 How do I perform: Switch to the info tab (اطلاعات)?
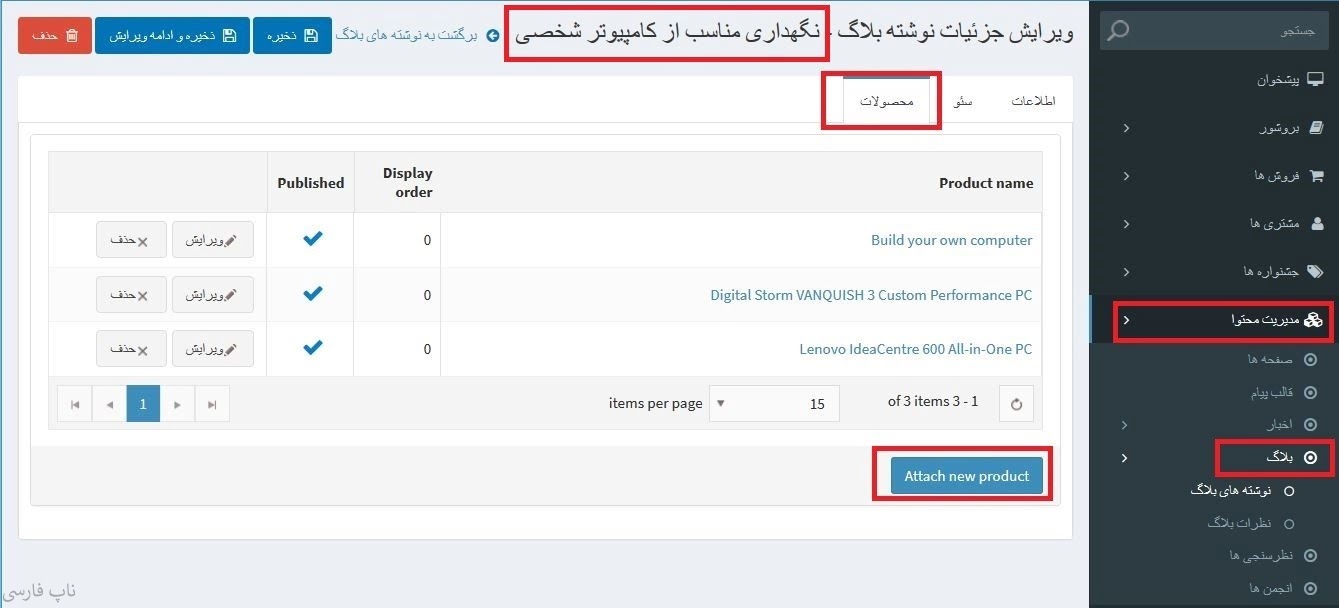click(1033, 102)
